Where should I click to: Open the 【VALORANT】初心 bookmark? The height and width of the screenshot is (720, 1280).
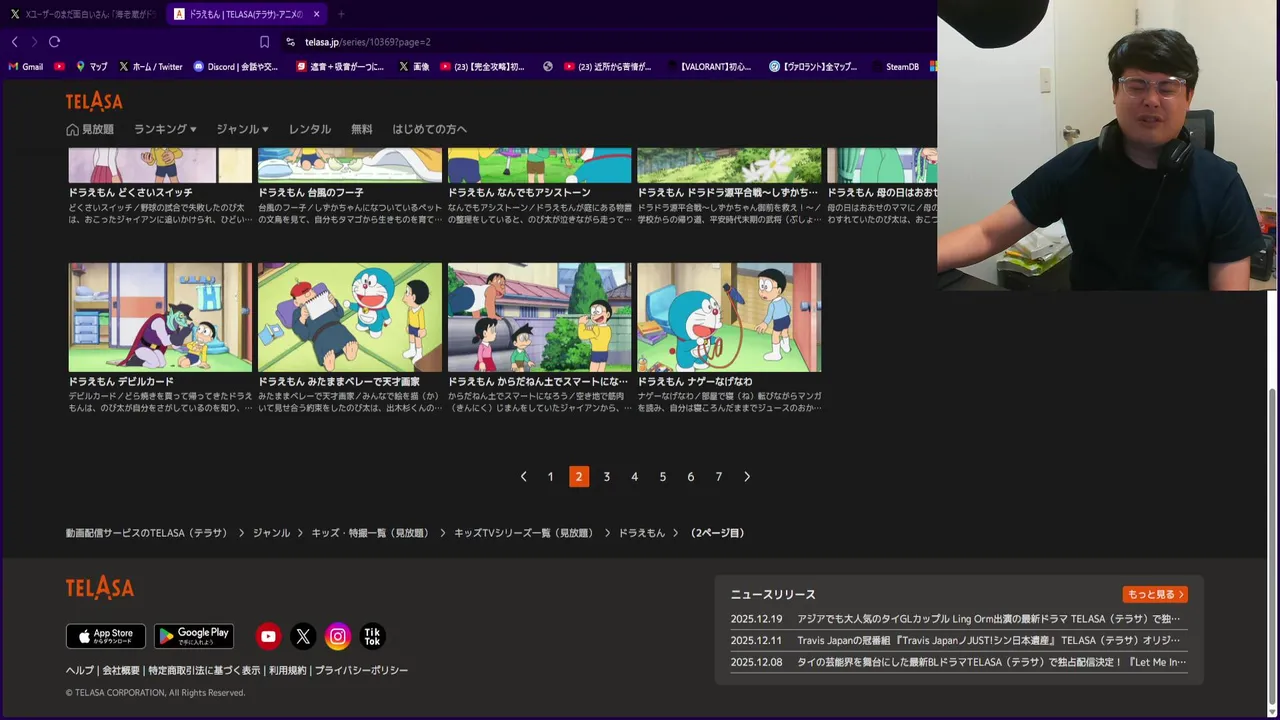(708, 67)
